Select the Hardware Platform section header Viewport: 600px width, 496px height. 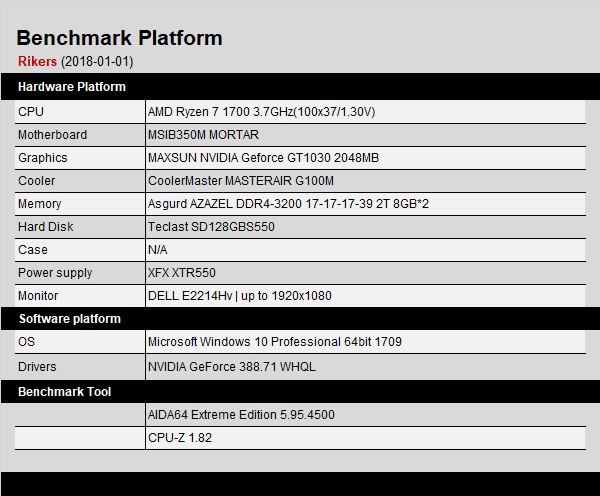tap(72, 87)
